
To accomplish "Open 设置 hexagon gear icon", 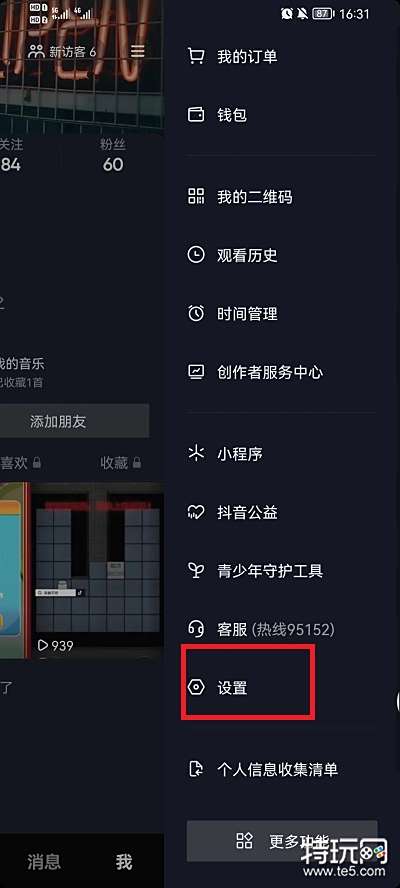I will point(195,688).
